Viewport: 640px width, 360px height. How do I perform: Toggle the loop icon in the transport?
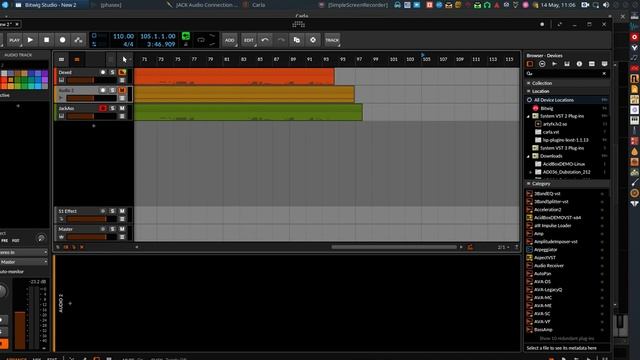point(201,40)
